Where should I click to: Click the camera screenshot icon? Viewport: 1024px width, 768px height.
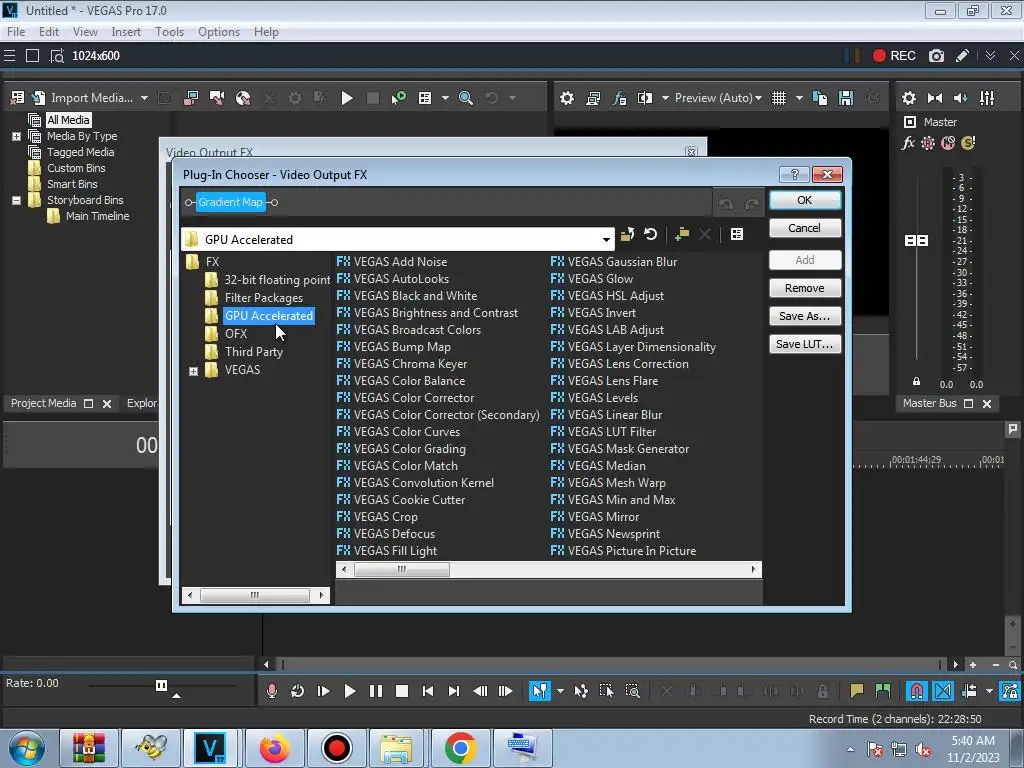[936, 56]
